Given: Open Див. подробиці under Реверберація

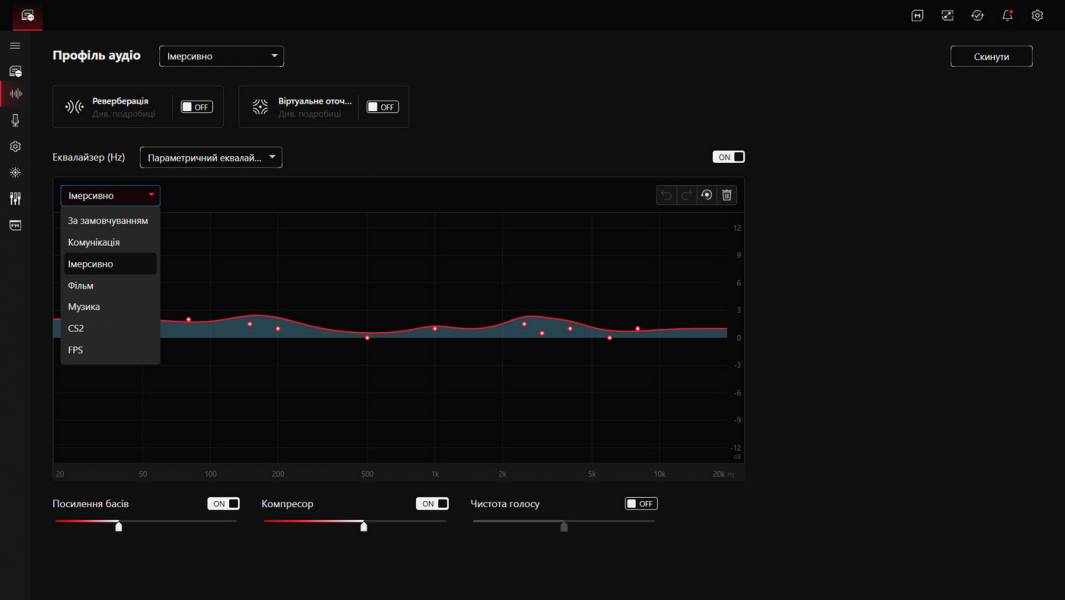Looking at the screenshot, I should 124,114.
